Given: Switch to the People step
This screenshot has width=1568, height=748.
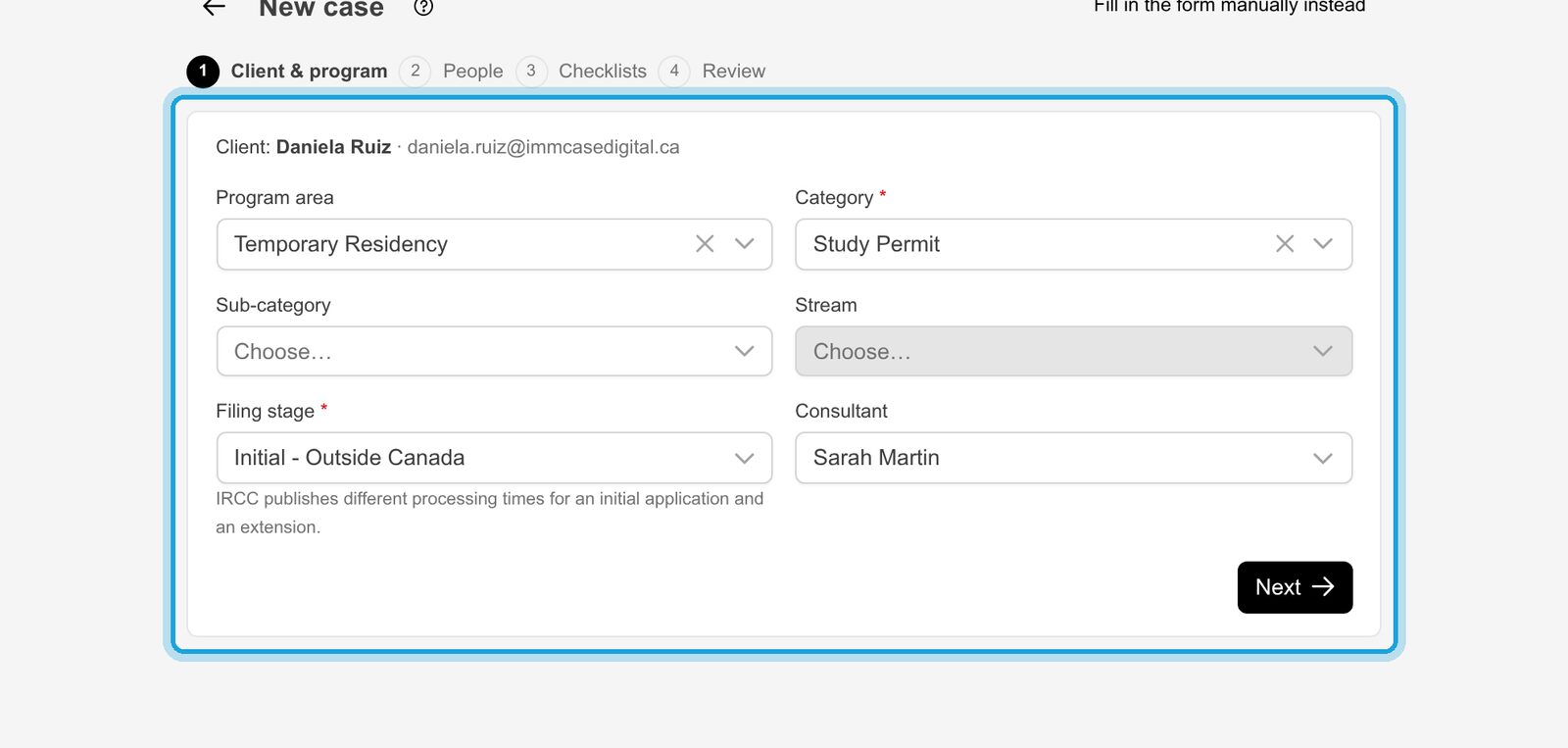Looking at the screenshot, I should pos(452,72).
